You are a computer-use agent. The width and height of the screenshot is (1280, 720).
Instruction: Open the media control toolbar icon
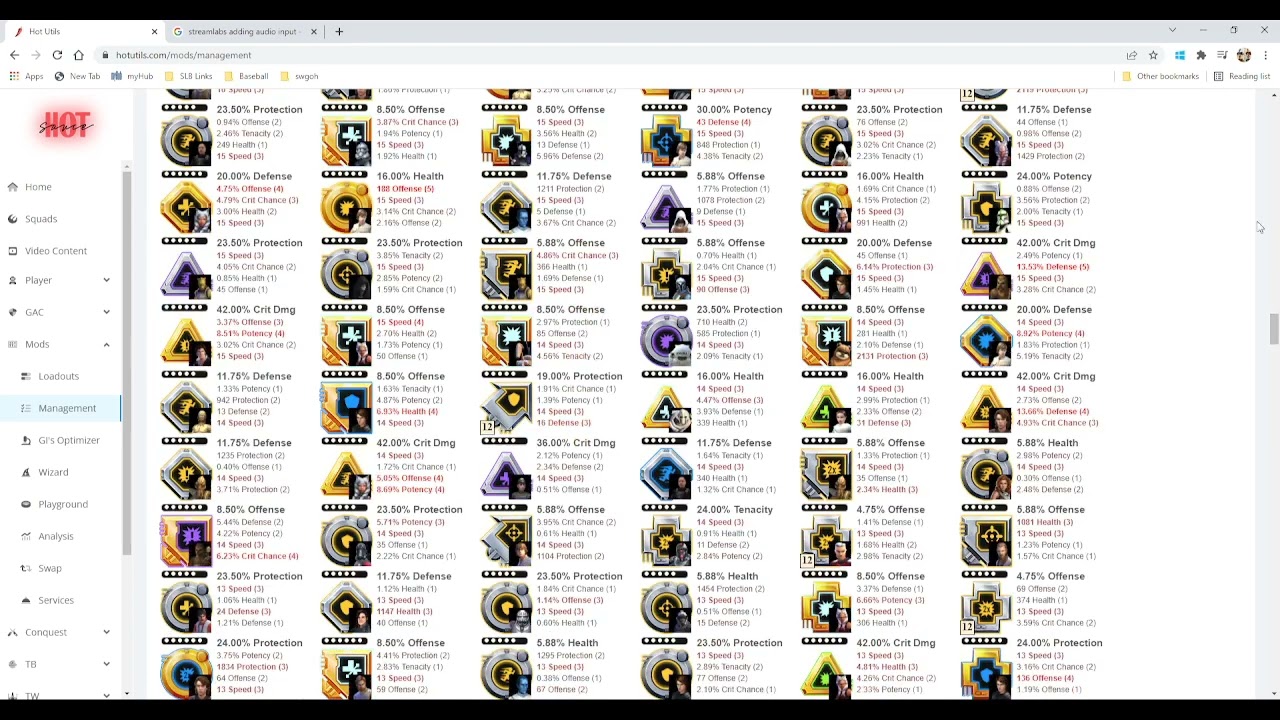1222,55
